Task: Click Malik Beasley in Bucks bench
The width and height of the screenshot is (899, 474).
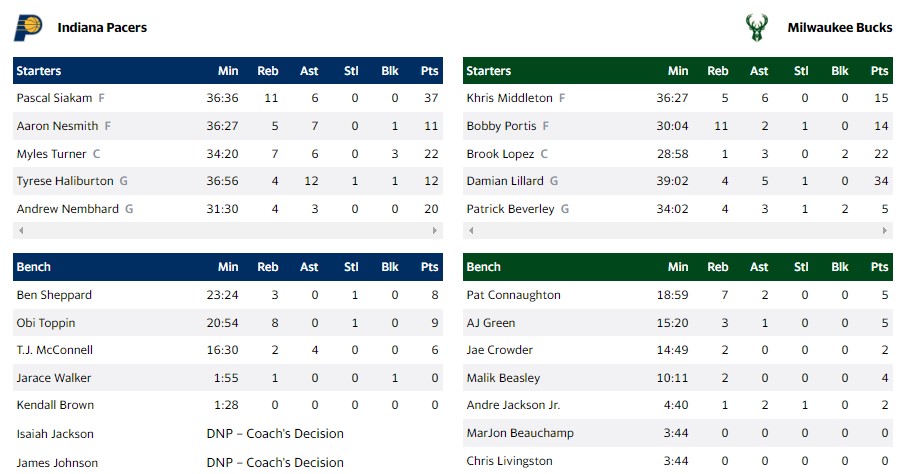Action: click(x=503, y=378)
